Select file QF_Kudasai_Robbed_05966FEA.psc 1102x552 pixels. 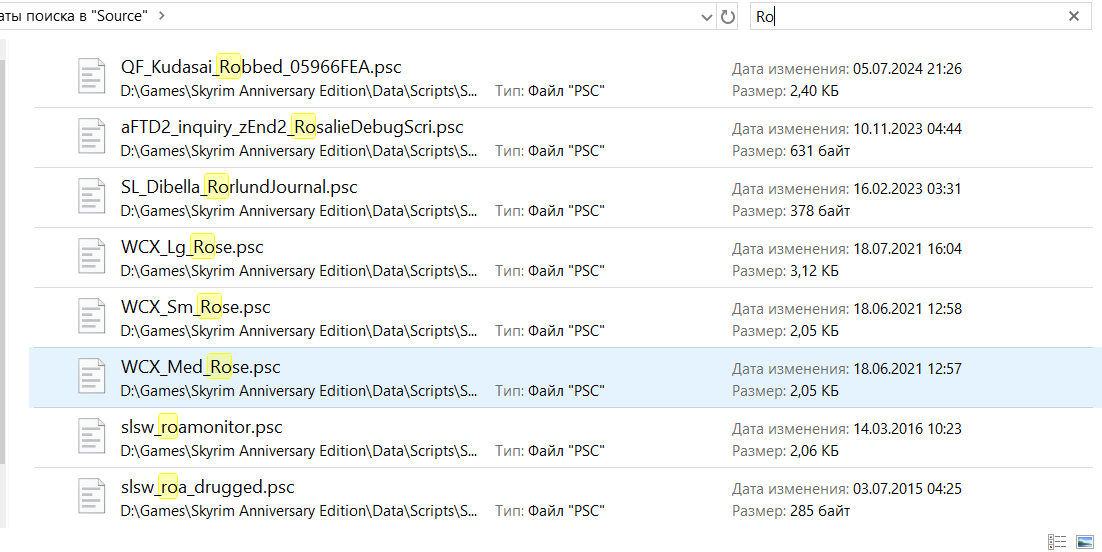(x=261, y=67)
